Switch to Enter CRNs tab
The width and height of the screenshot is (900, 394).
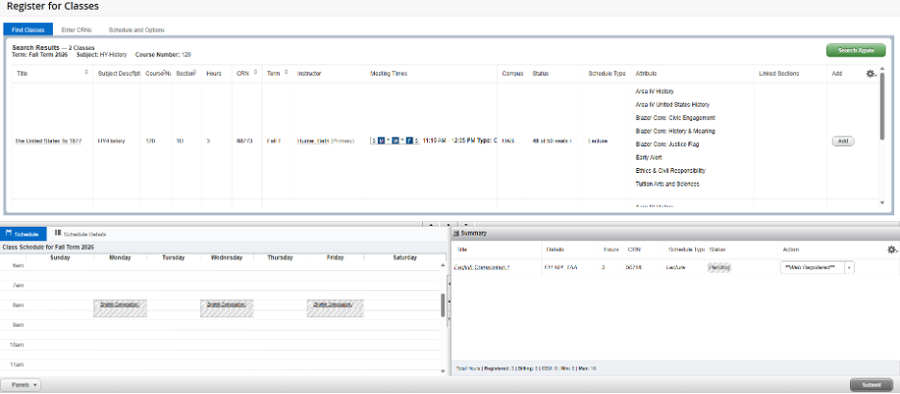76,30
